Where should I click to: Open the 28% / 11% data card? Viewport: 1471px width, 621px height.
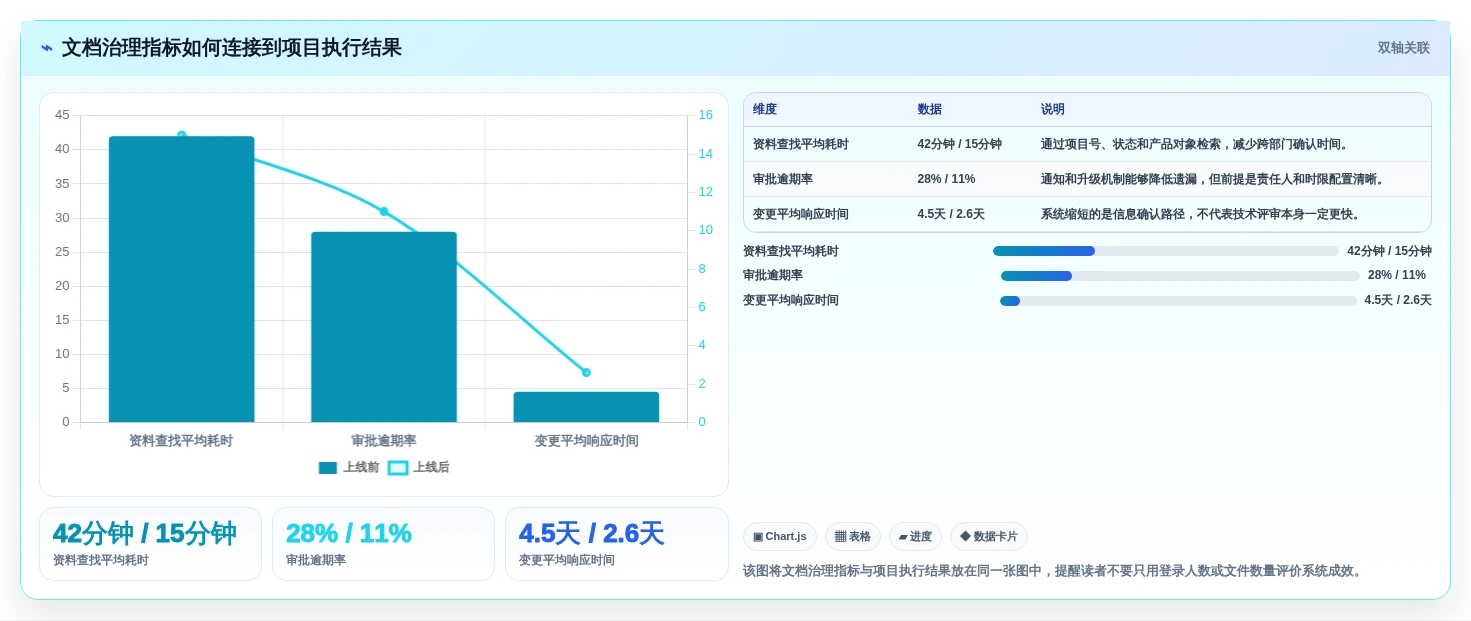pos(383,544)
